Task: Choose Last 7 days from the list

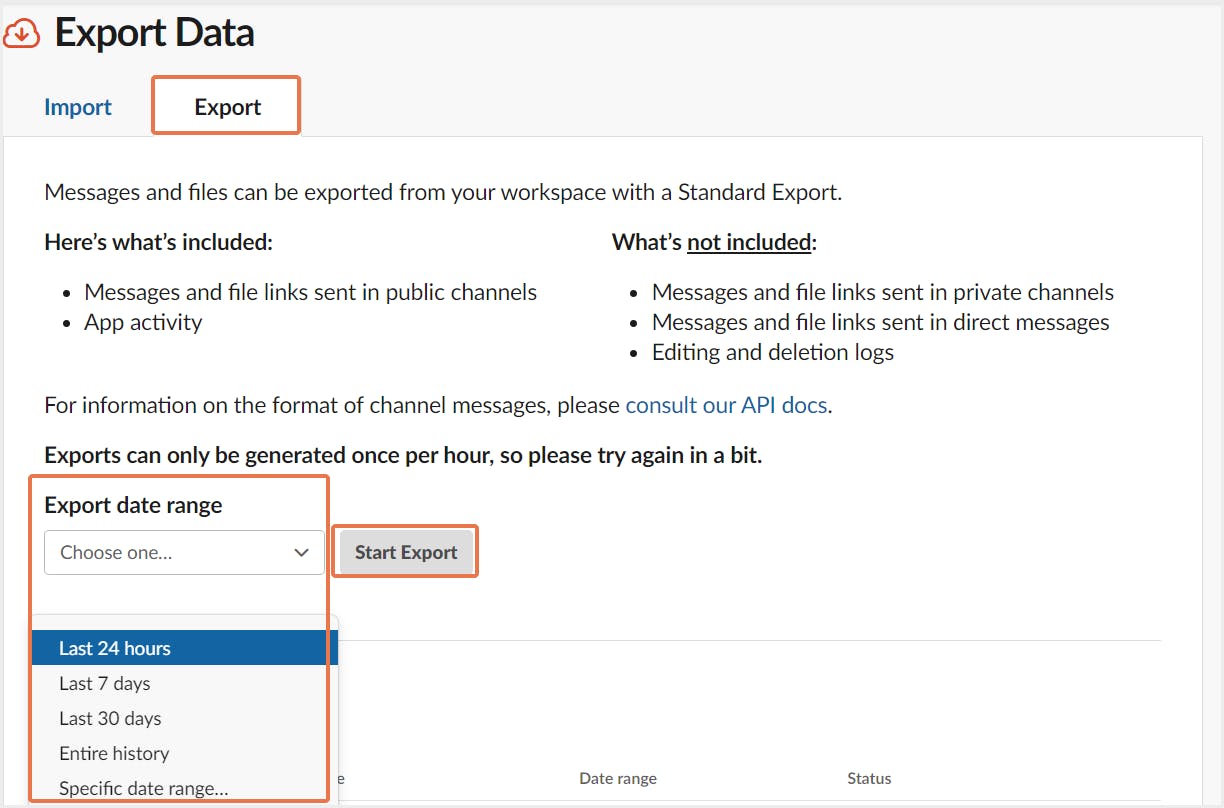Action: tap(105, 684)
